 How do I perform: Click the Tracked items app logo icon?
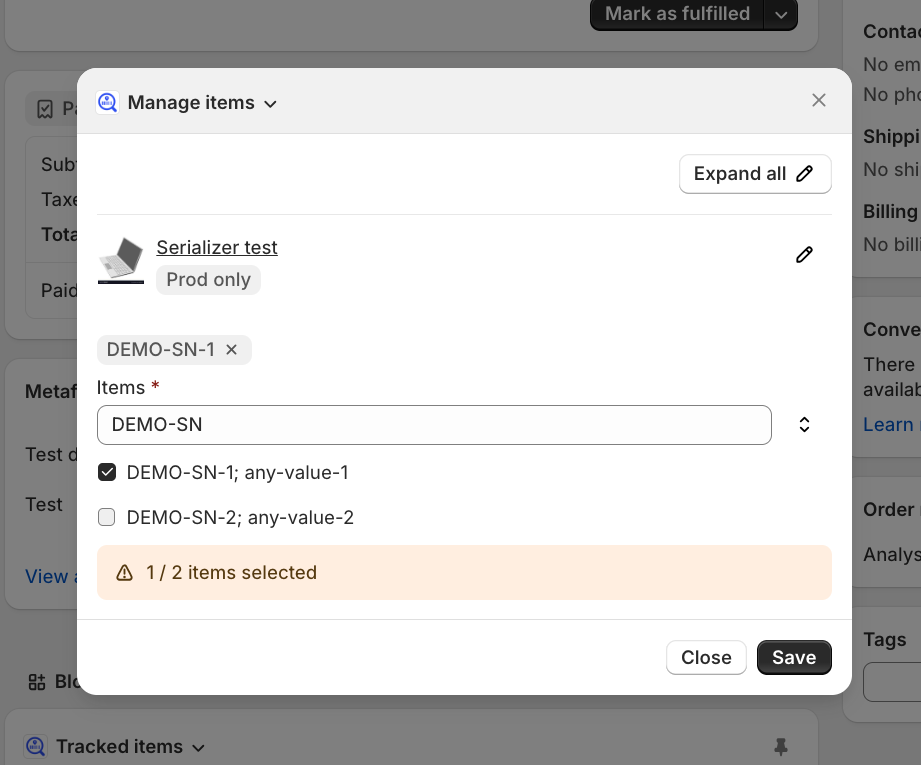36,746
